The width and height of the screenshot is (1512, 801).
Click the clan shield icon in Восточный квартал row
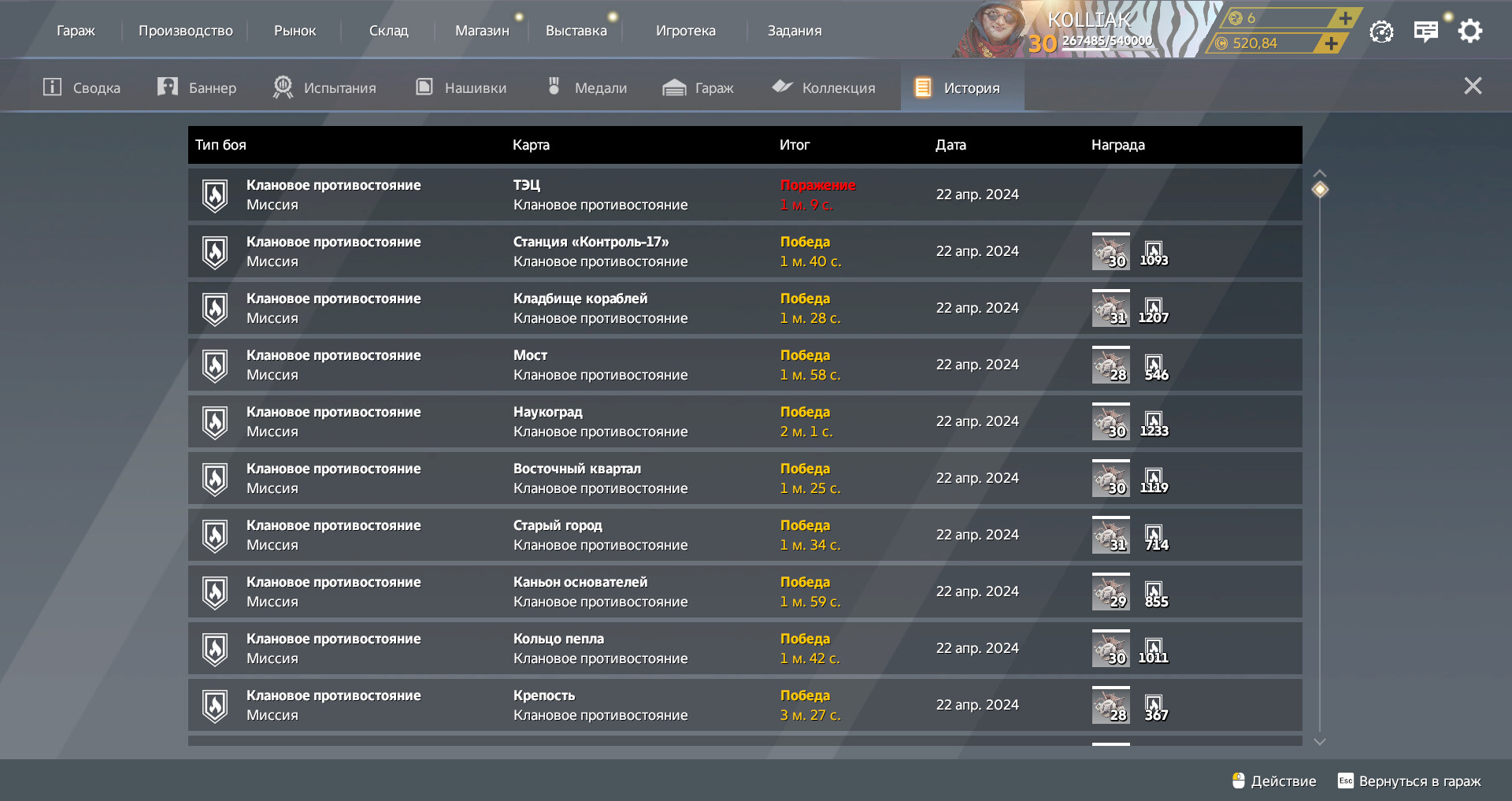click(215, 479)
